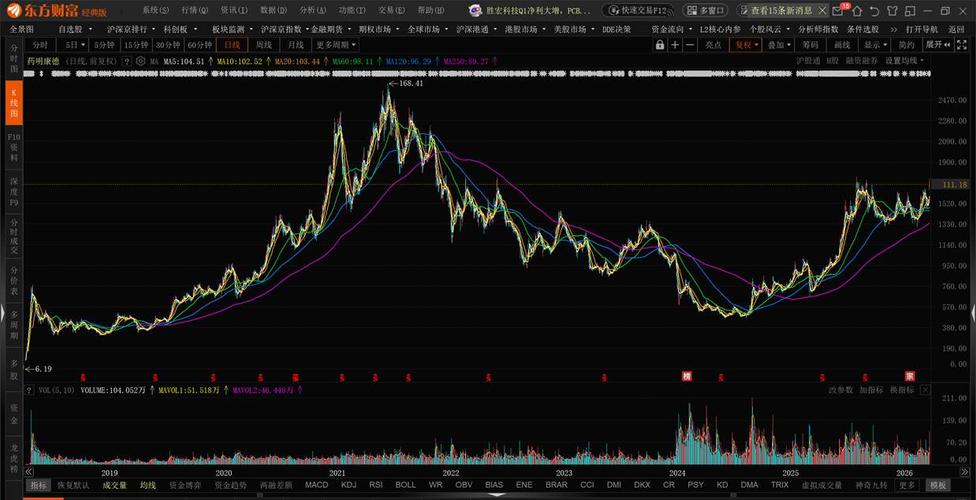976x500 pixels.
Task: Open the mail messages envelope icon
Action: 838,11
